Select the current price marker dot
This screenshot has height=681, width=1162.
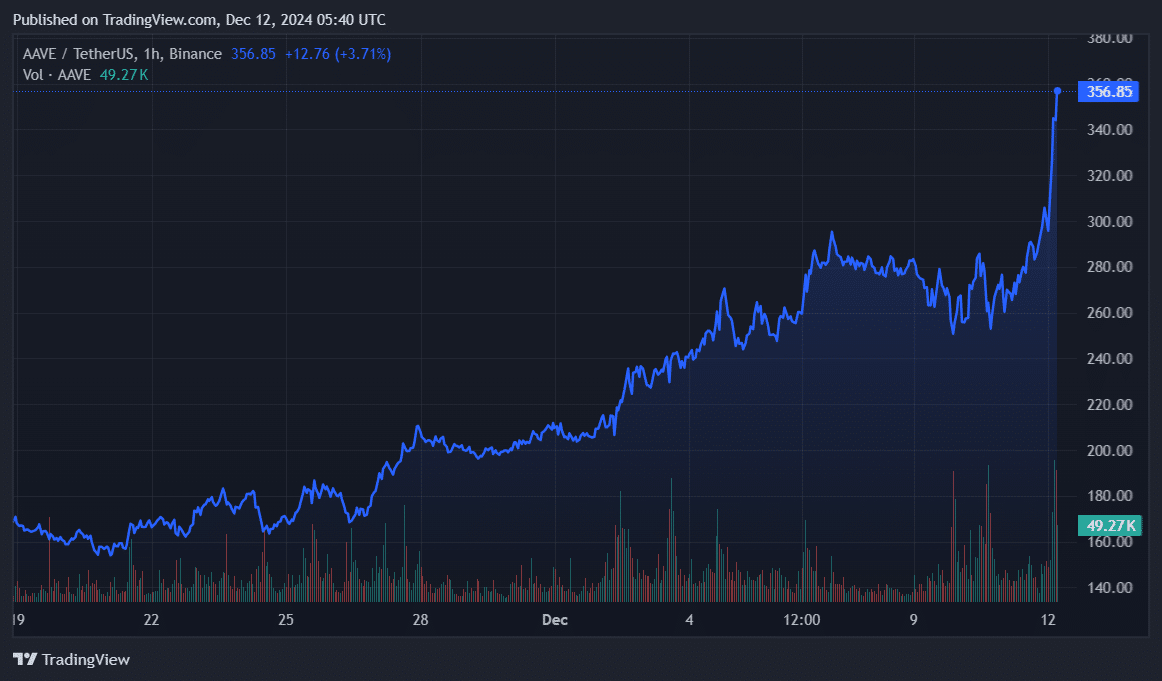click(x=1056, y=91)
